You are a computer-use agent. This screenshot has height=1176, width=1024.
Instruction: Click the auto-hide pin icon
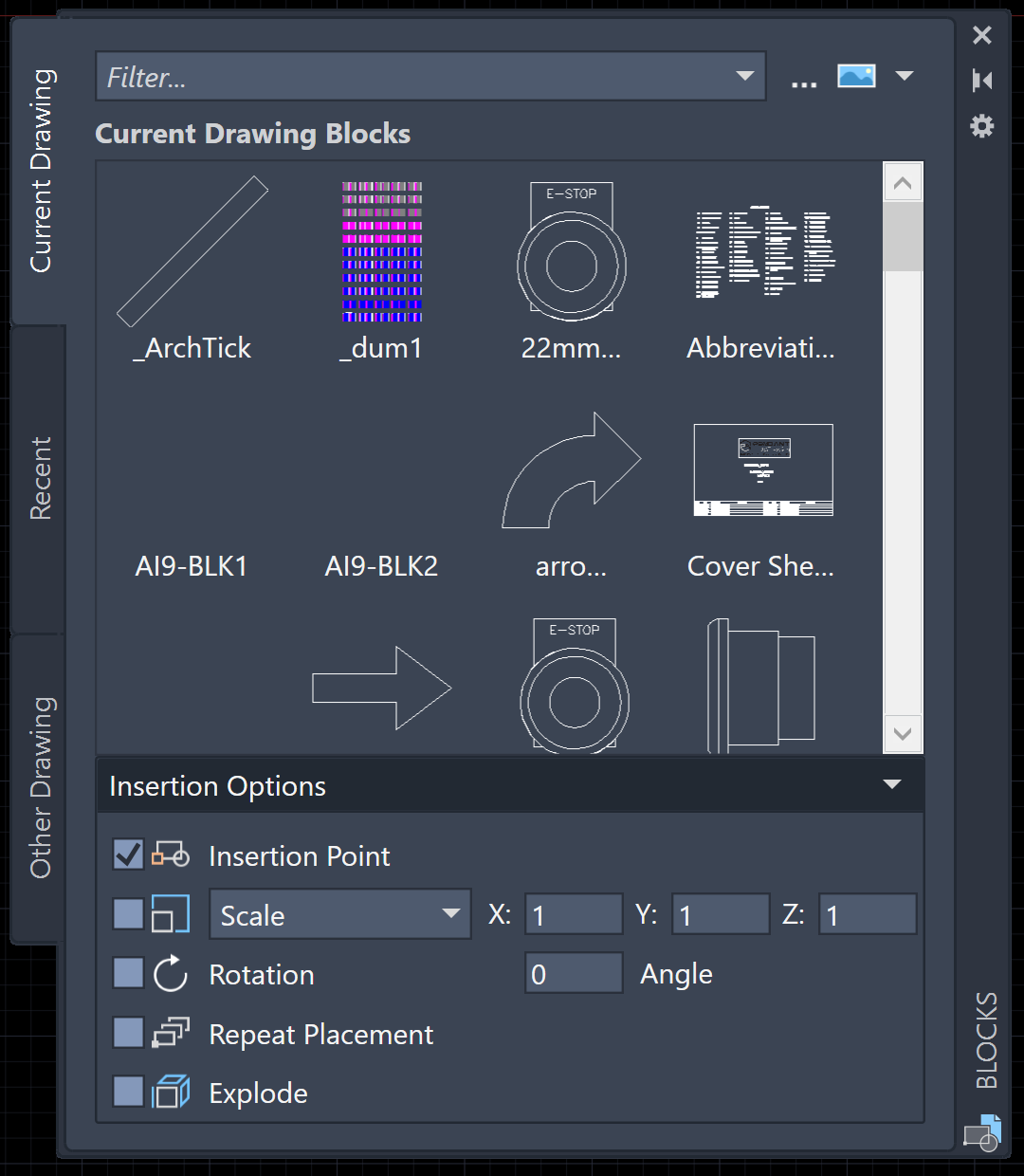[x=982, y=80]
